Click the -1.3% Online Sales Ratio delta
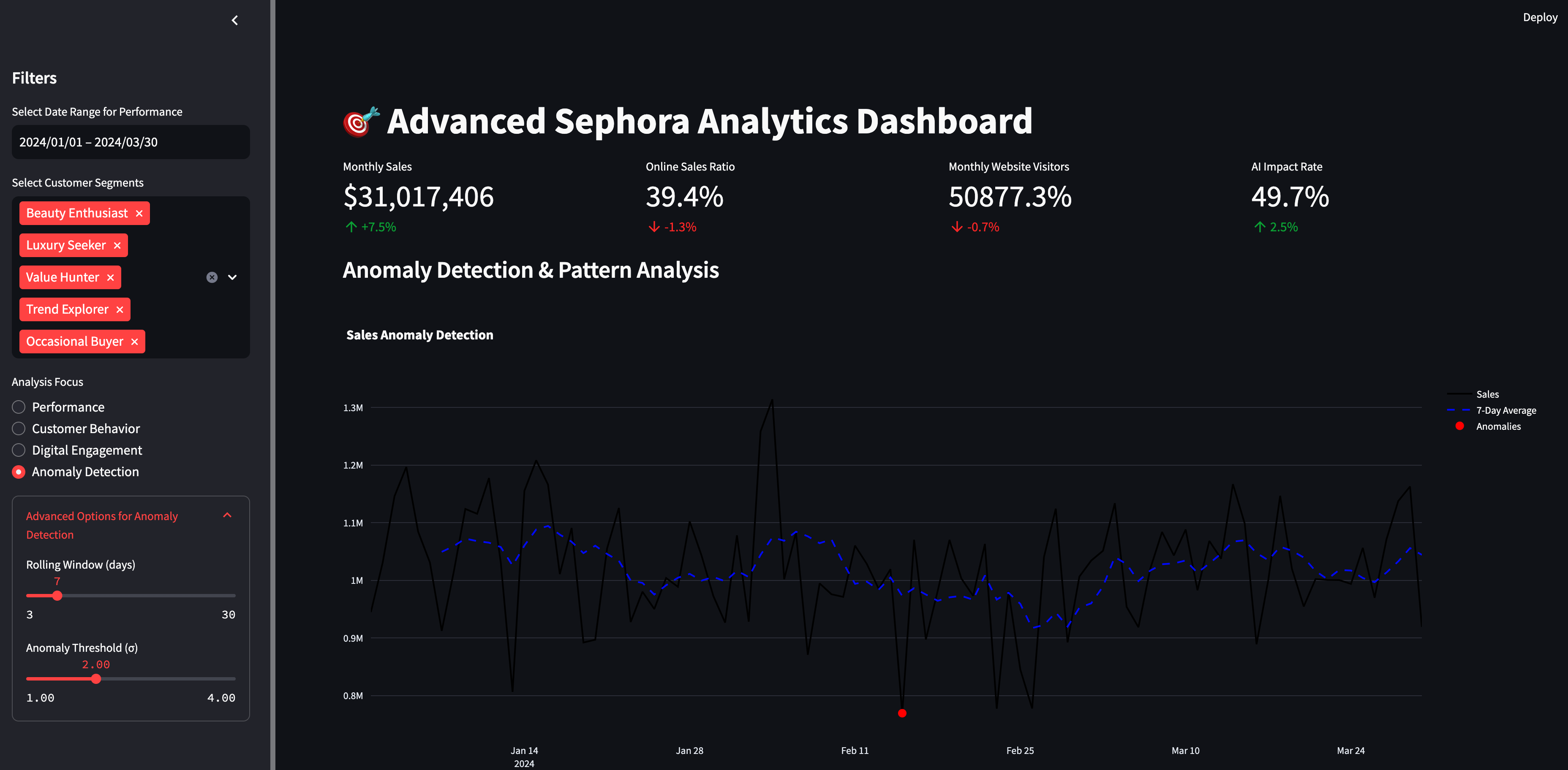This screenshot has height=770, width=1568. [672, 228]
